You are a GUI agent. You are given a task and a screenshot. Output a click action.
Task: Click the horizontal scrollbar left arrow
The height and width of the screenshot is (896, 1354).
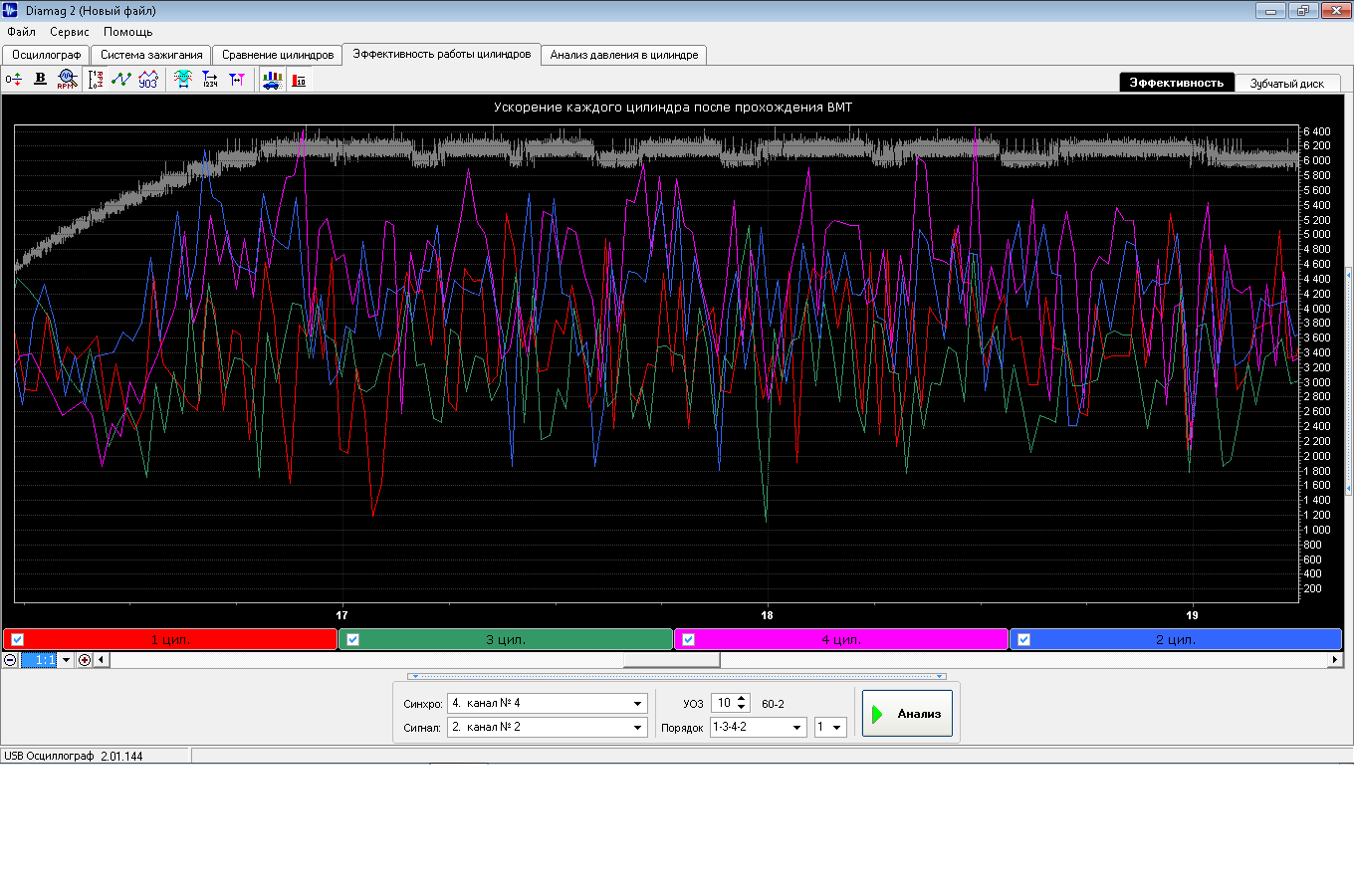click(102, 660)
